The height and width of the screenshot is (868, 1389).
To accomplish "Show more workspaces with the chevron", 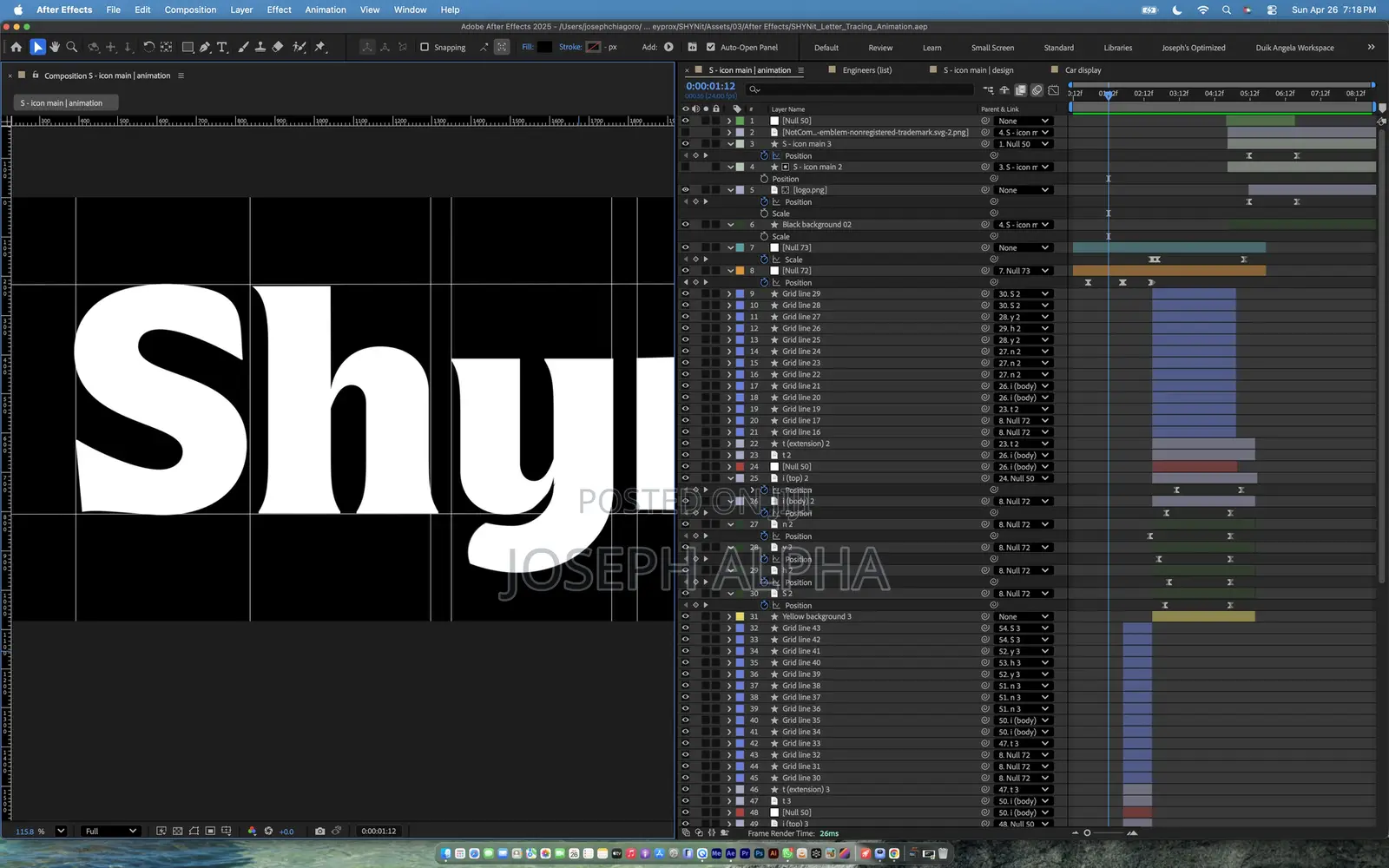I will (1371, 47).
